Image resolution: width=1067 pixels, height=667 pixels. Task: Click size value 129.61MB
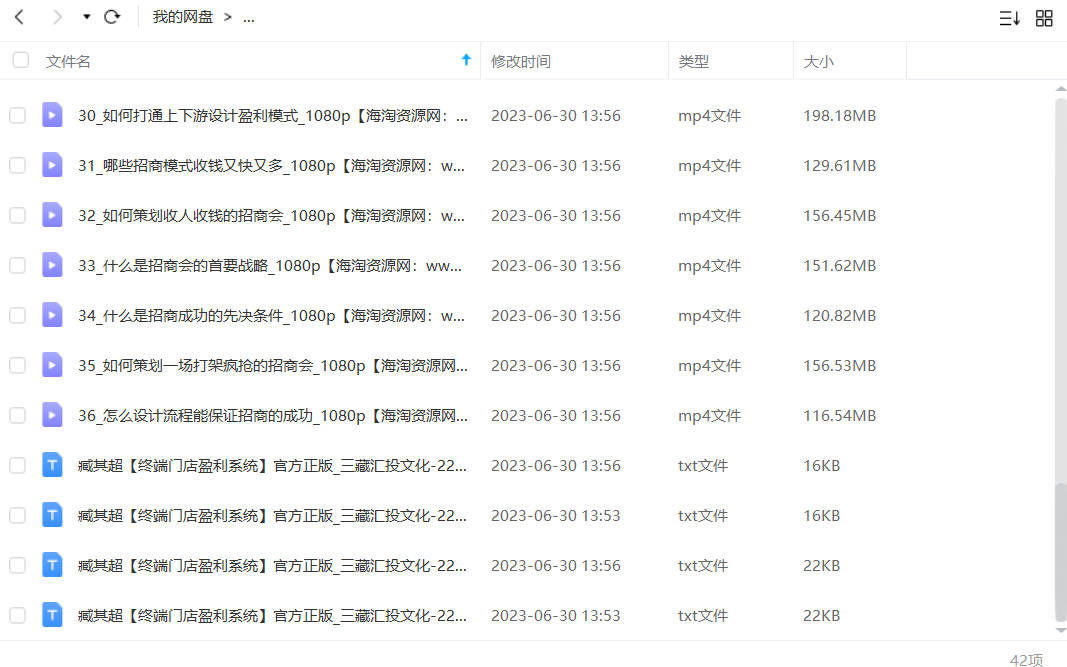(839, 166)
